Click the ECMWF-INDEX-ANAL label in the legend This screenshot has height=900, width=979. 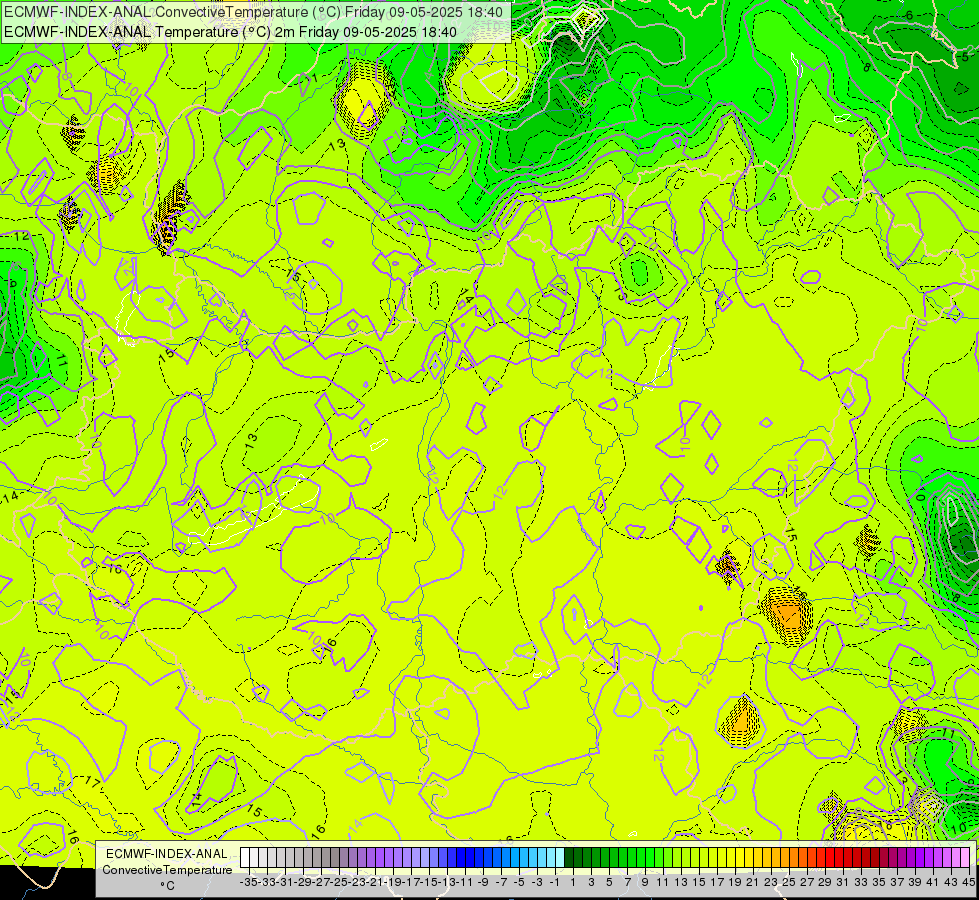[x=167, y=854]
